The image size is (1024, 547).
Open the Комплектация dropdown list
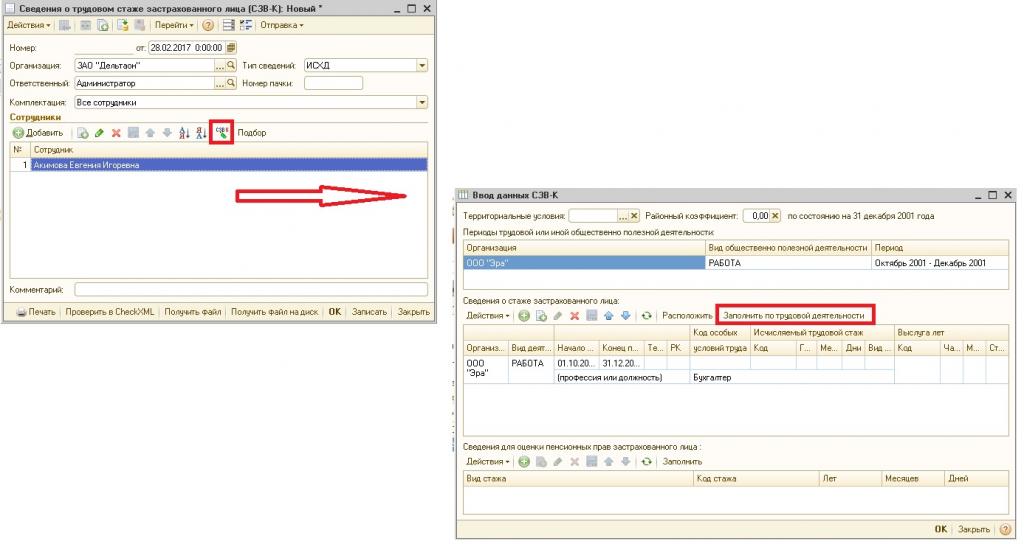point(422,102)
